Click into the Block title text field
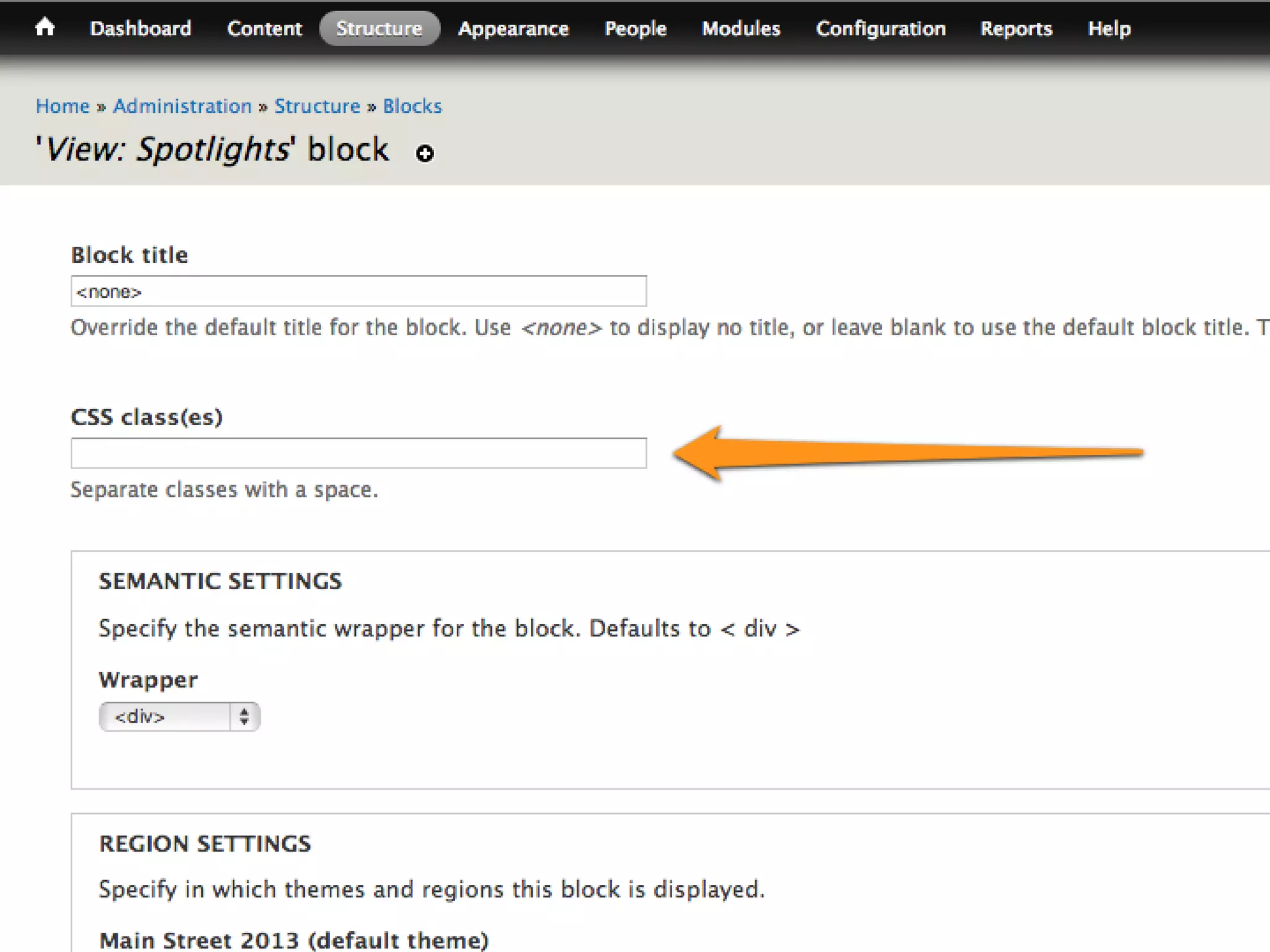The width and height of the screenshot is (1270, 952). pyautogui.click(x=358, y=291)
